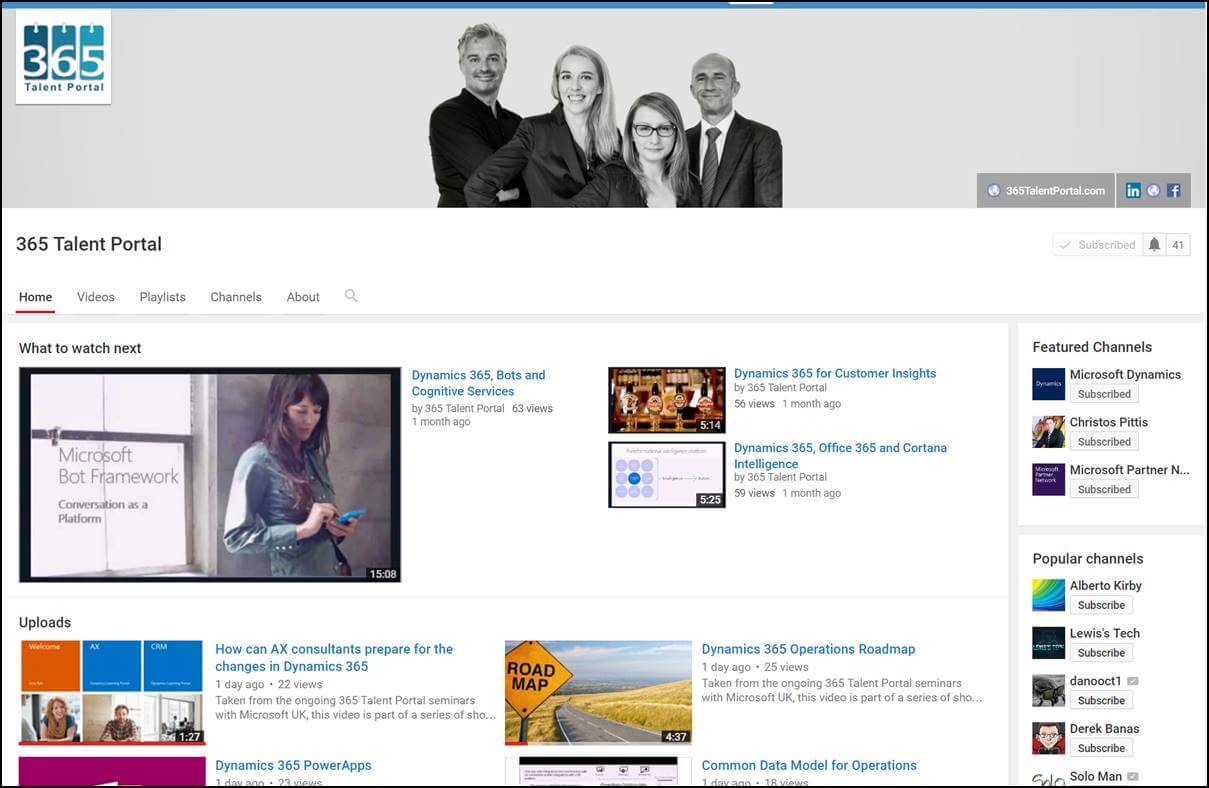
Task: Unsubscribe from Microsoft Dynamics featured channel
Action: [x=1104, y=394]
